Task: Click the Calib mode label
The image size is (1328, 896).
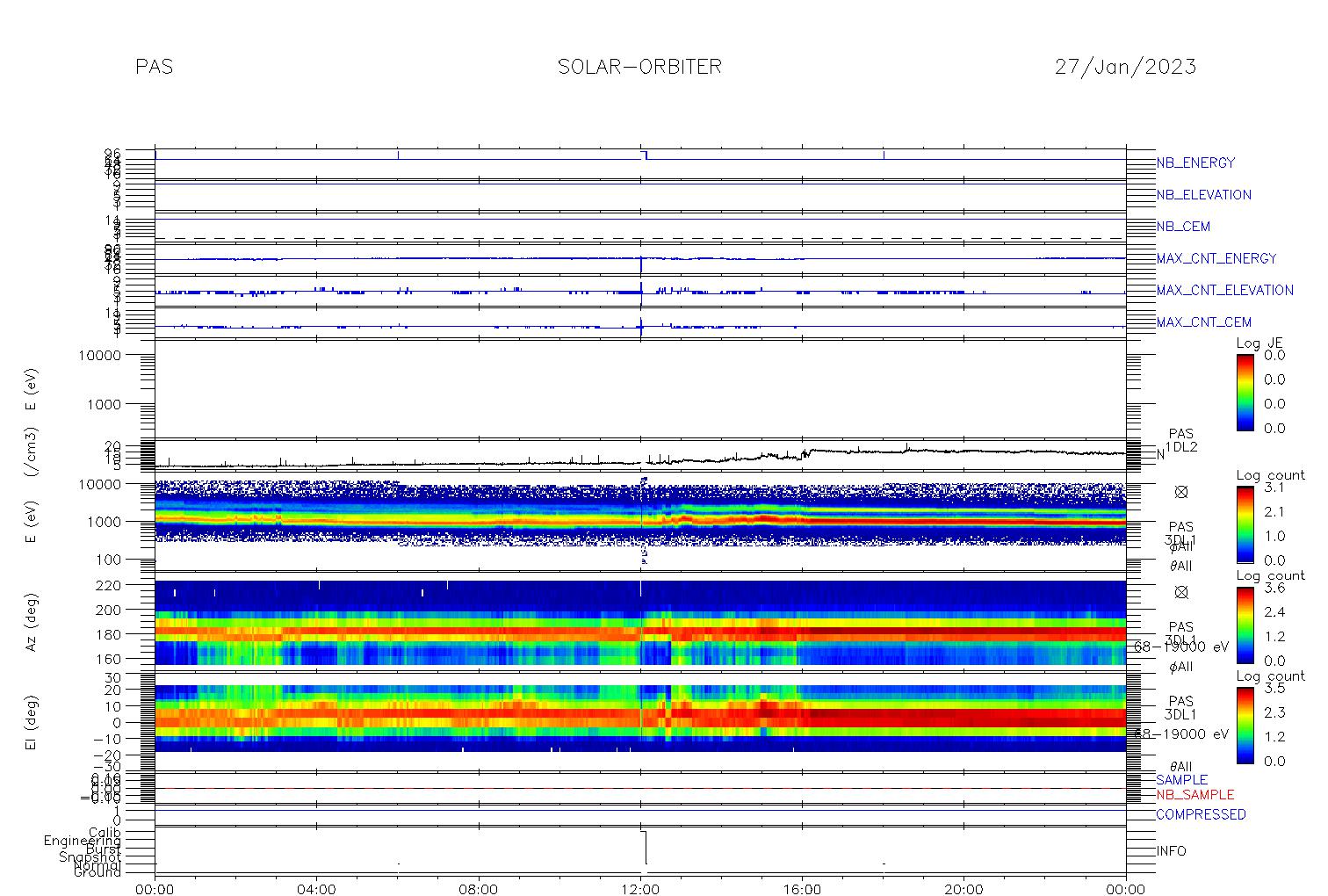Action: point(104,832)
